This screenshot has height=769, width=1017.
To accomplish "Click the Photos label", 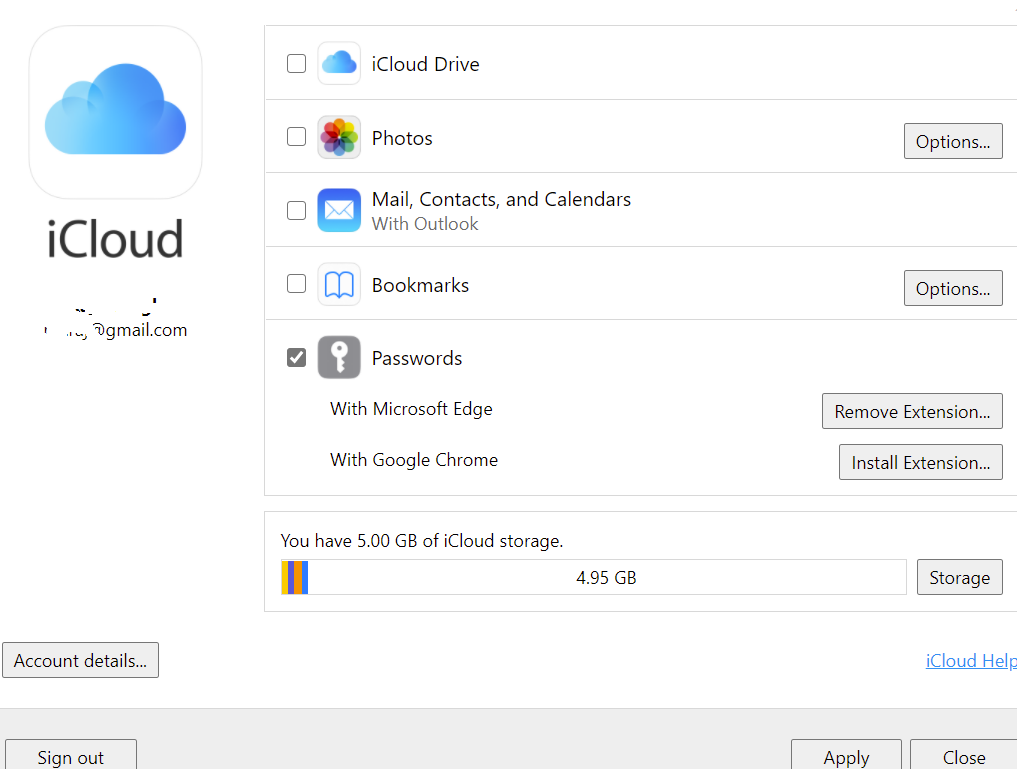I will 402,138.
